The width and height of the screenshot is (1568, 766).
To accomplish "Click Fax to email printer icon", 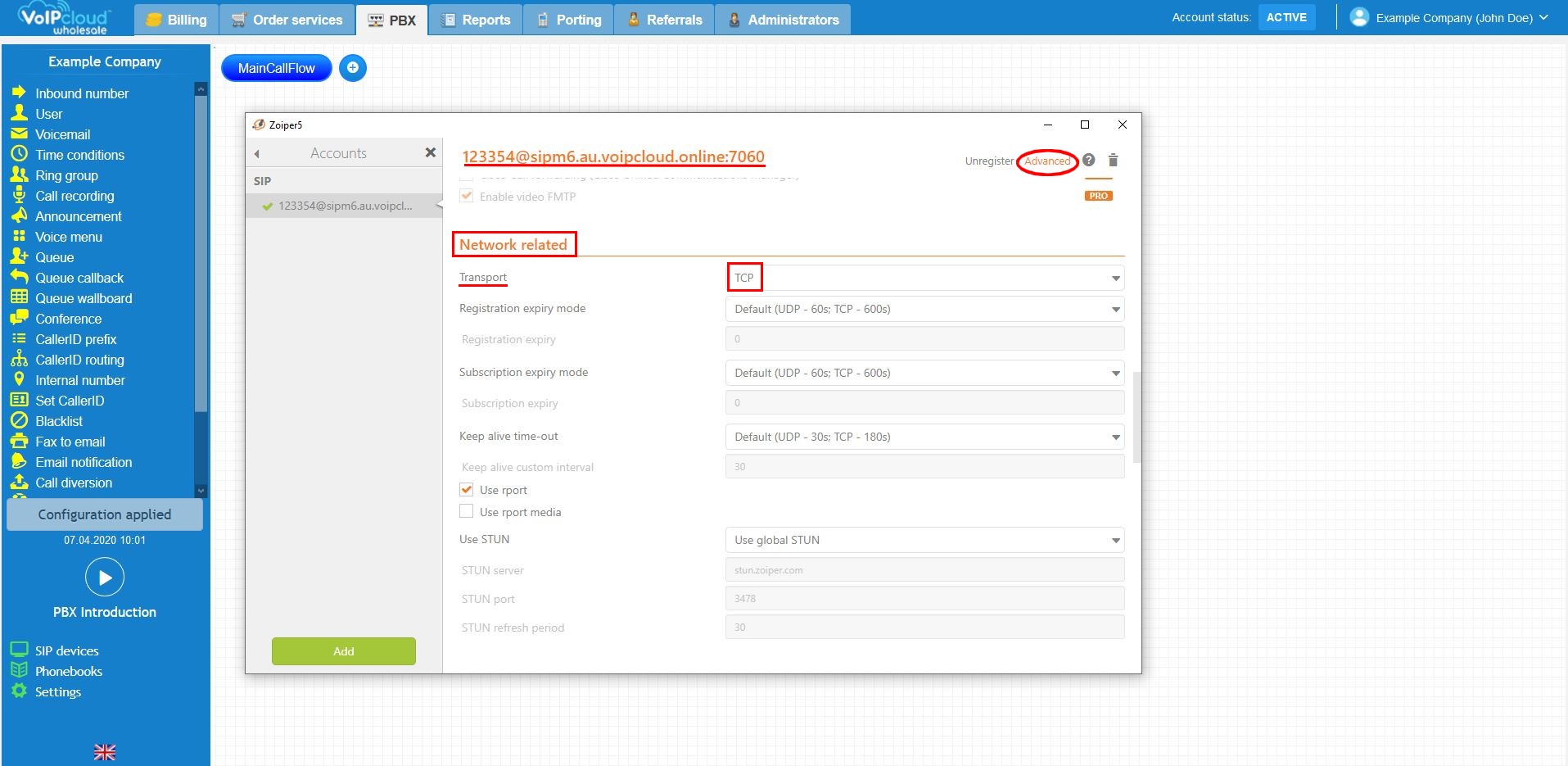I will [x=19, y=441].
